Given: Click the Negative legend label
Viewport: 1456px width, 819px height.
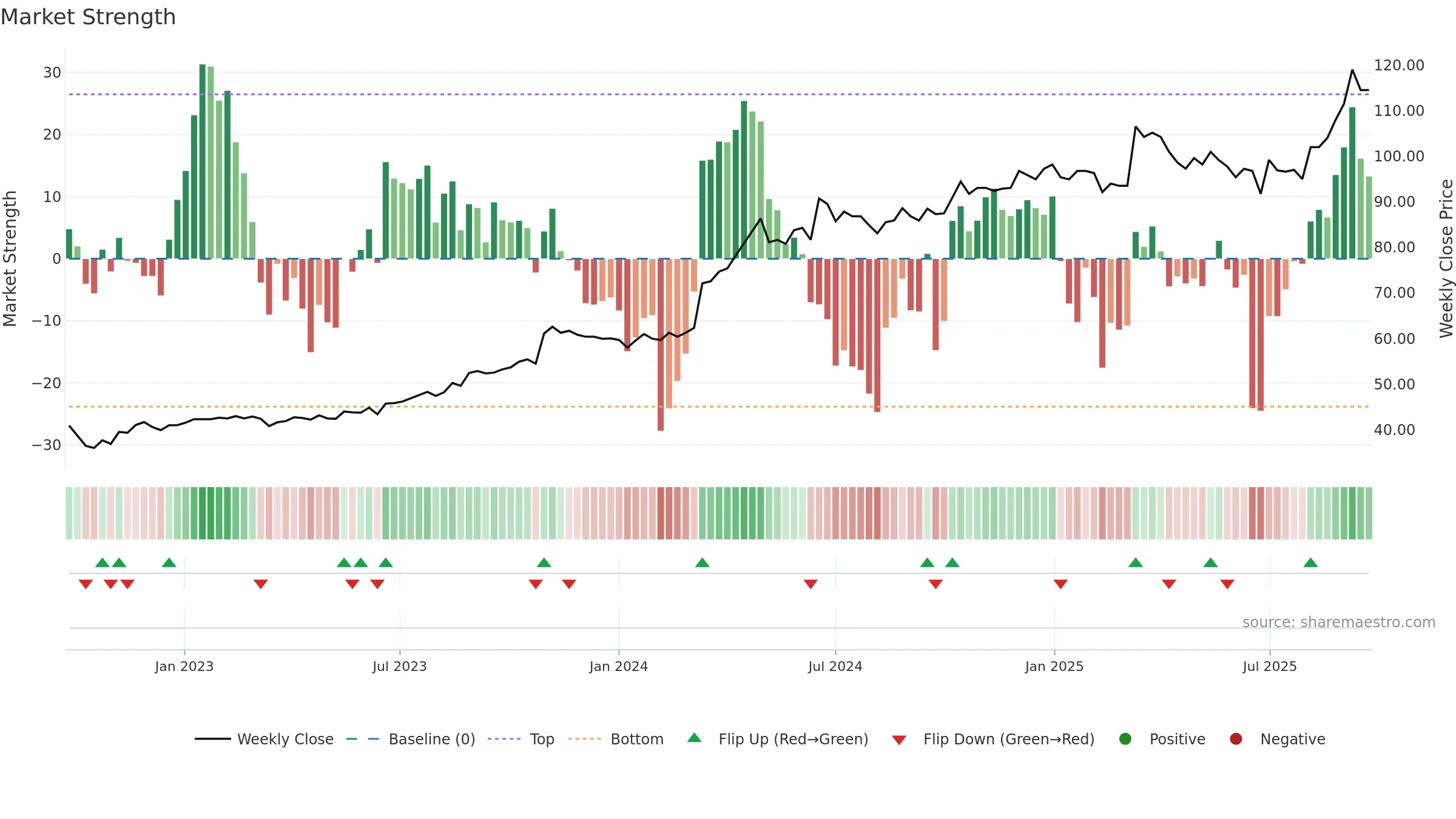Looking at the screenshot, I should pyautogui.click(x=1292, y=739).
